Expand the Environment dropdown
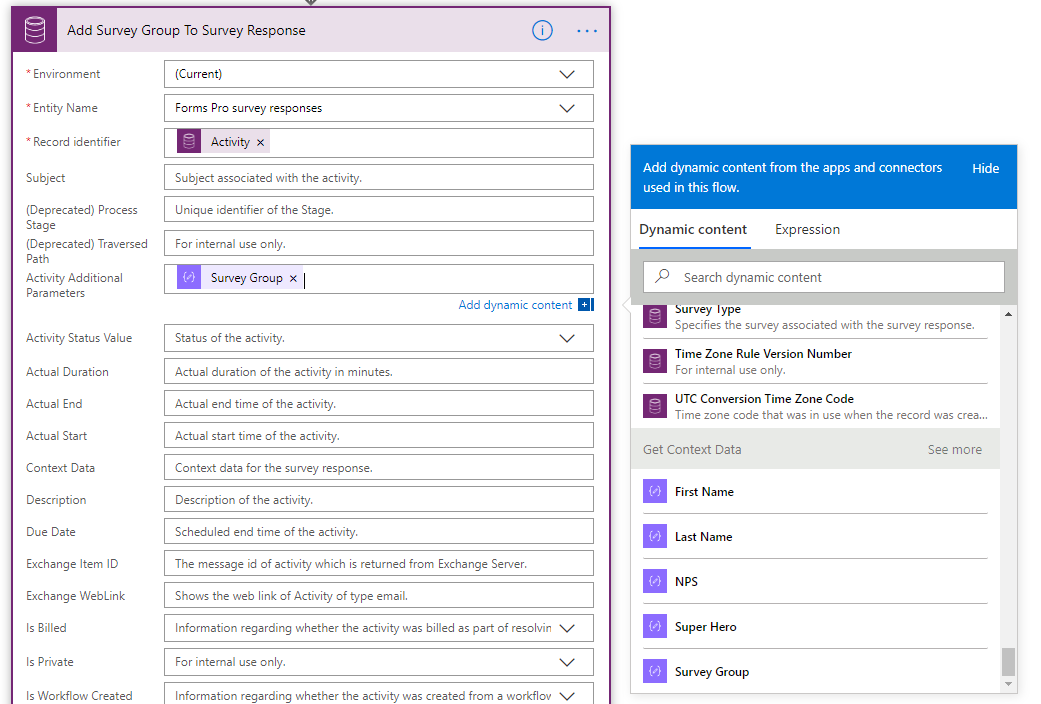Screen dimensions: 1041x704 [x=567, y=73]
